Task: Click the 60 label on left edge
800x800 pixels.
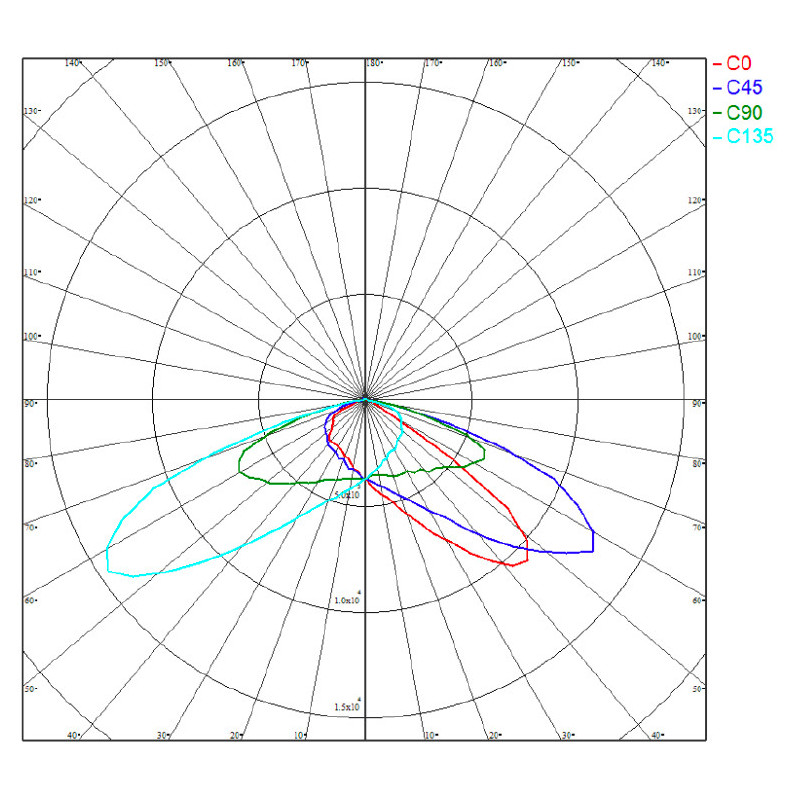Action: coord(30,601)
